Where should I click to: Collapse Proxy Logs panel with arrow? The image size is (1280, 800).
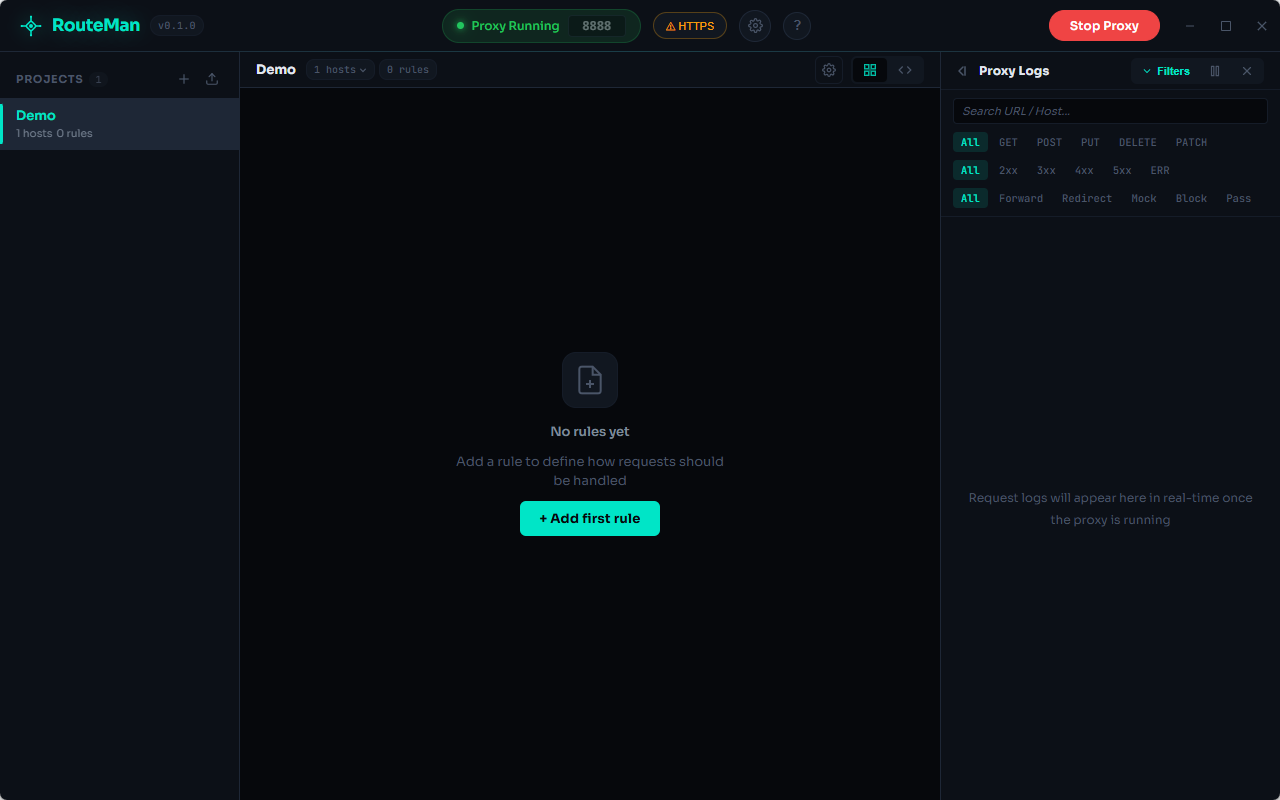tap(962, 71)
